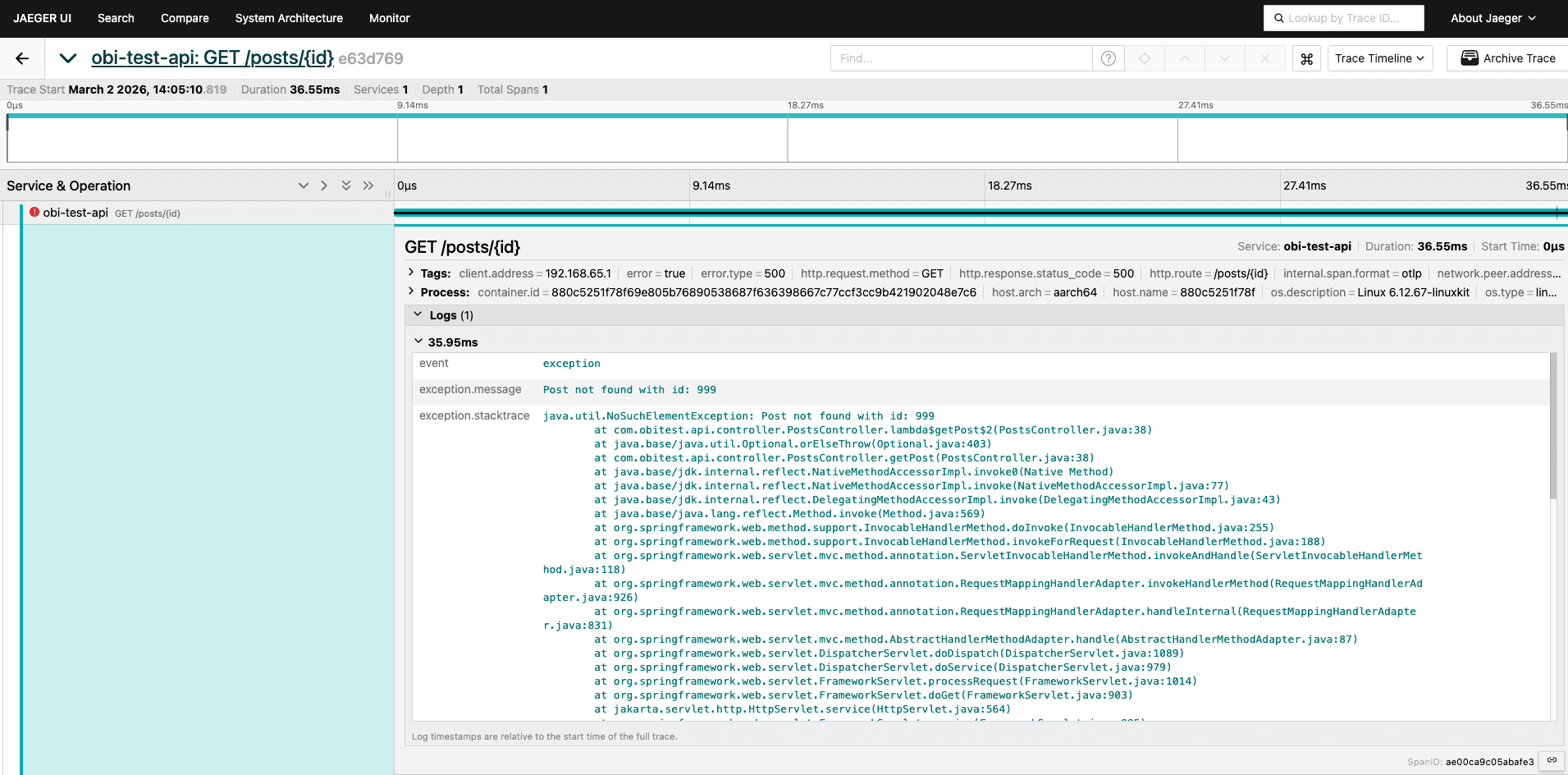This screenshot has height=775, width=1568.
Task: Jump to next search result arrow
Action: pyautogui.click(x=1225, y=58)
